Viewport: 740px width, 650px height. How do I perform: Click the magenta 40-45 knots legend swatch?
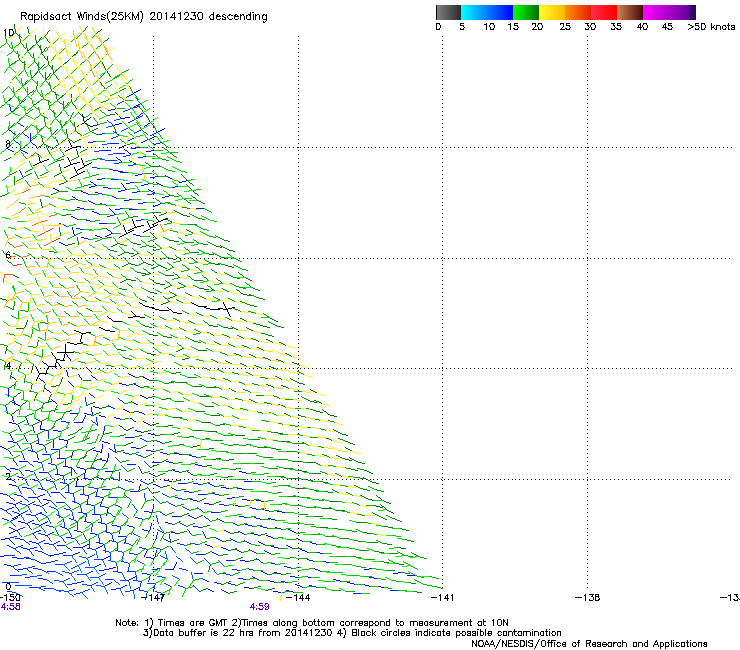tap(656, 12)
